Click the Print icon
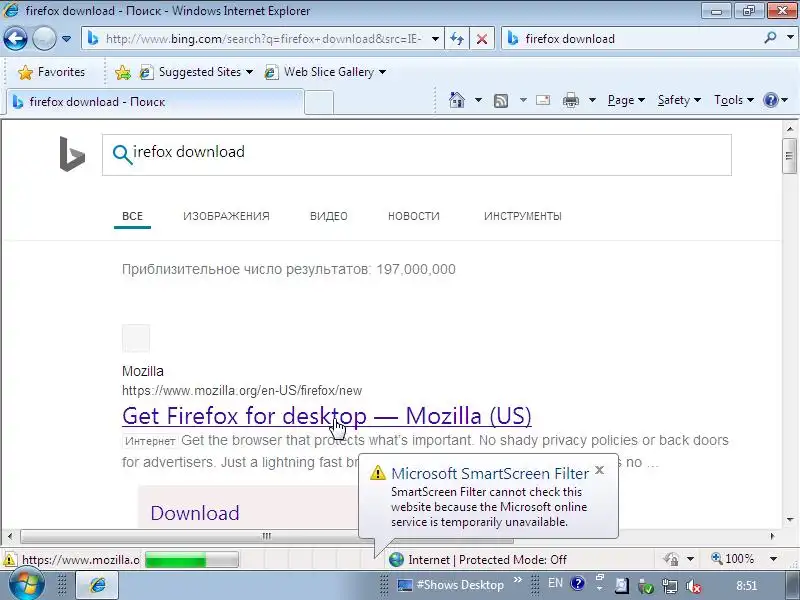The image size is (800, 600). (570, 100)
